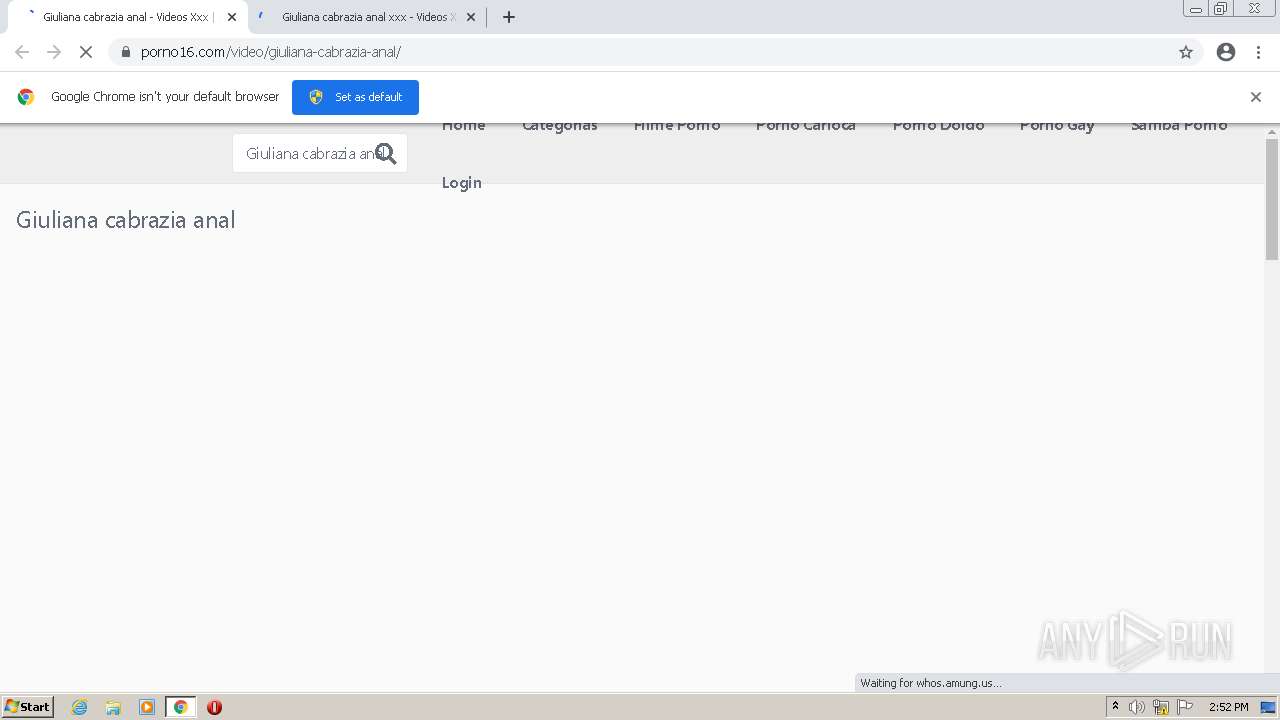Select the first browser tab
Viewport: 1280px width, 720px height.
point(127,17)
